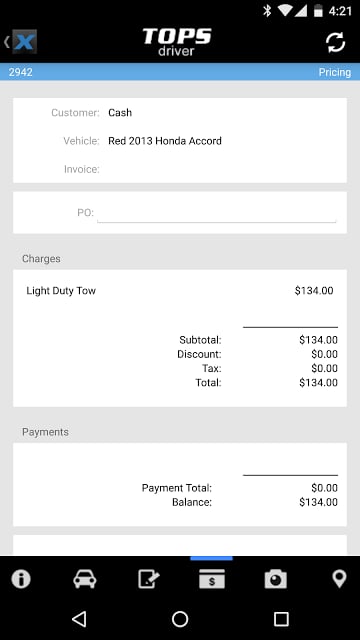This screenshot has height=640, width=360.
Task: Tap the Vehicle Red 2013 Honda Accord row
Action: point(180,141)
